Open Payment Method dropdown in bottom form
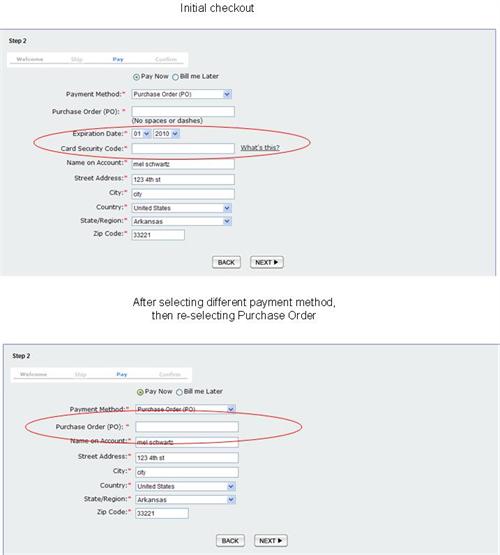Viewport: 500px width, 555px height. coord(186,409)
